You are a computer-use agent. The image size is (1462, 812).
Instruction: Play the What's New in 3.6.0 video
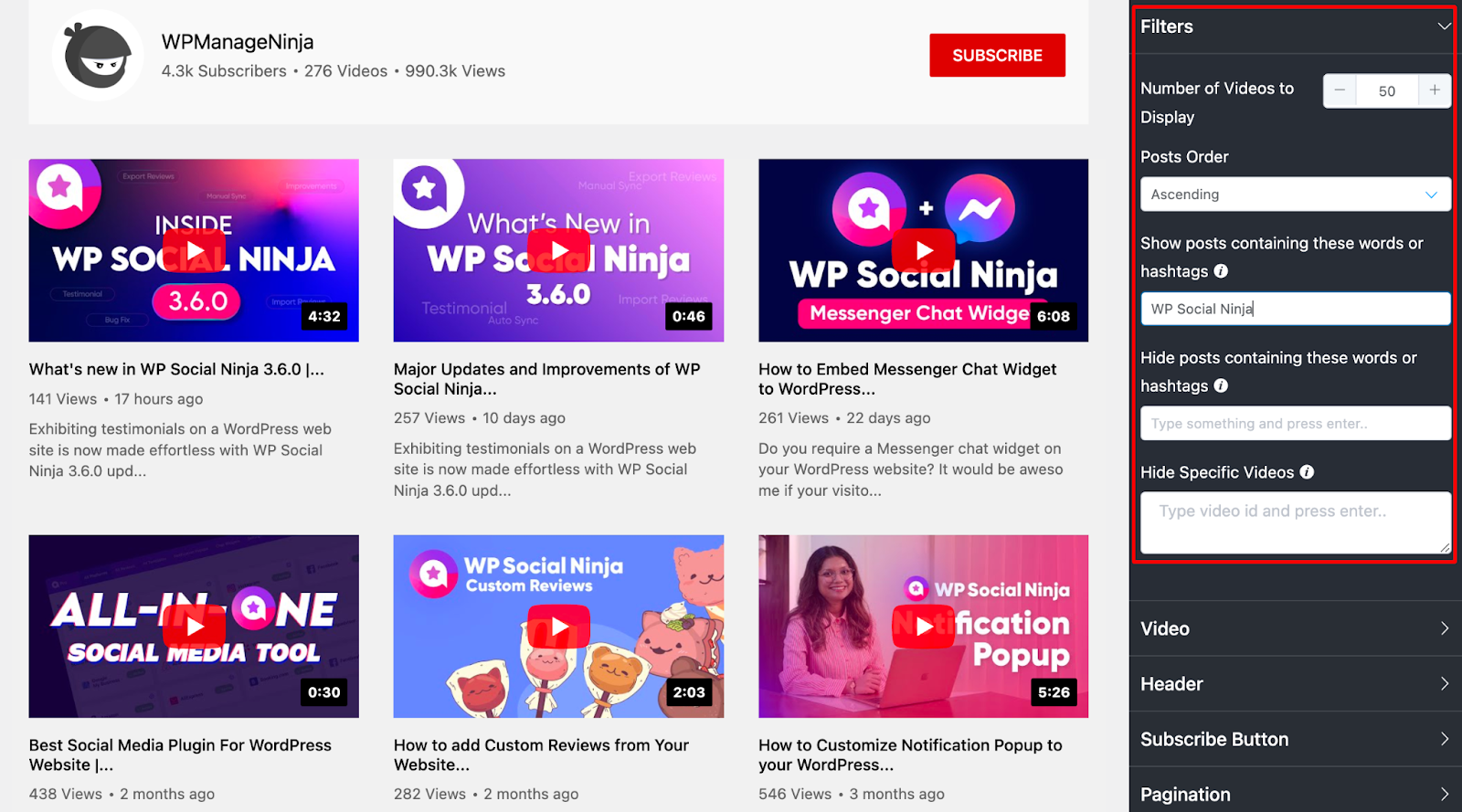pos(558,251)
